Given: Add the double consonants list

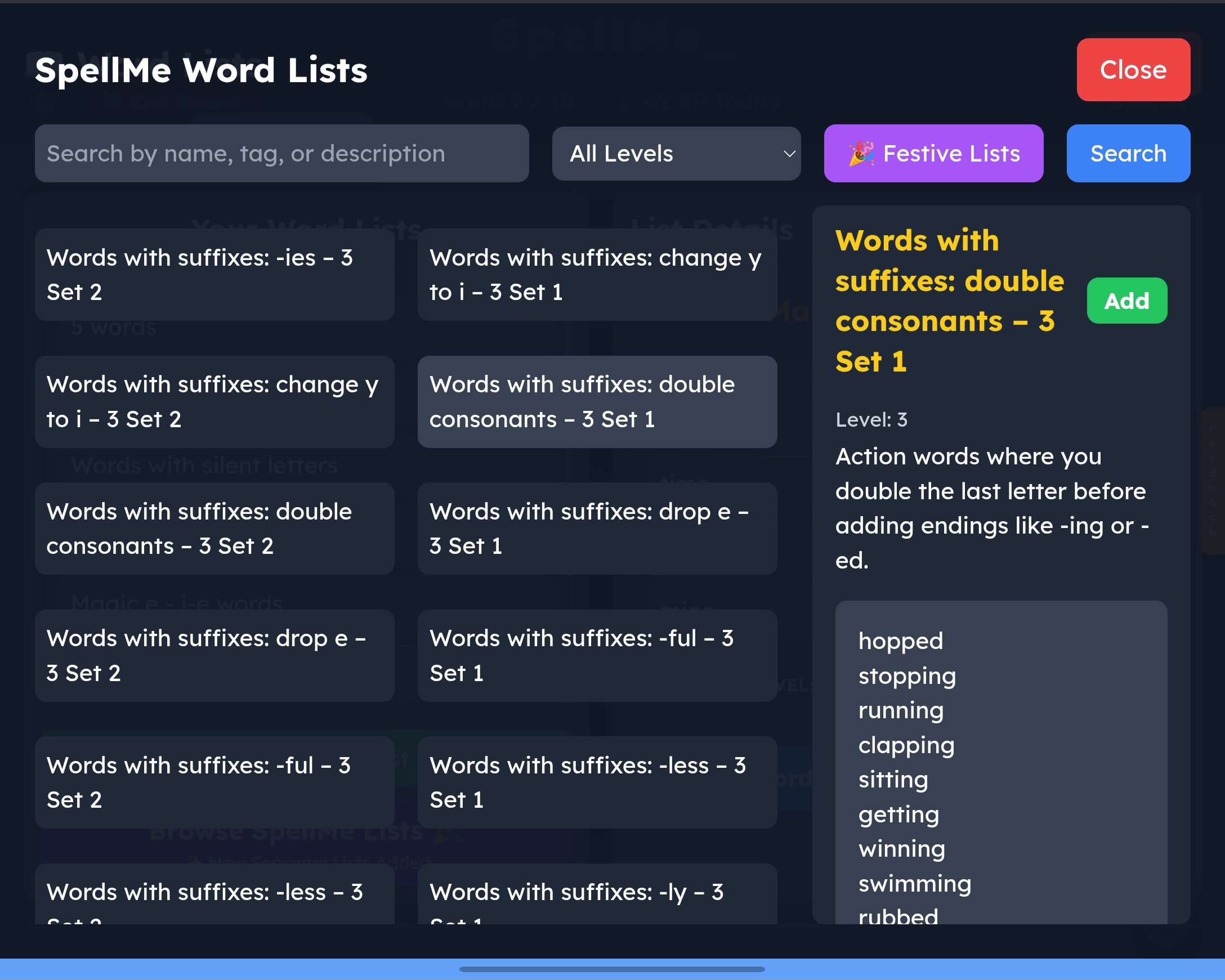Looking at the screenshot, I should tap(1126, 301).
